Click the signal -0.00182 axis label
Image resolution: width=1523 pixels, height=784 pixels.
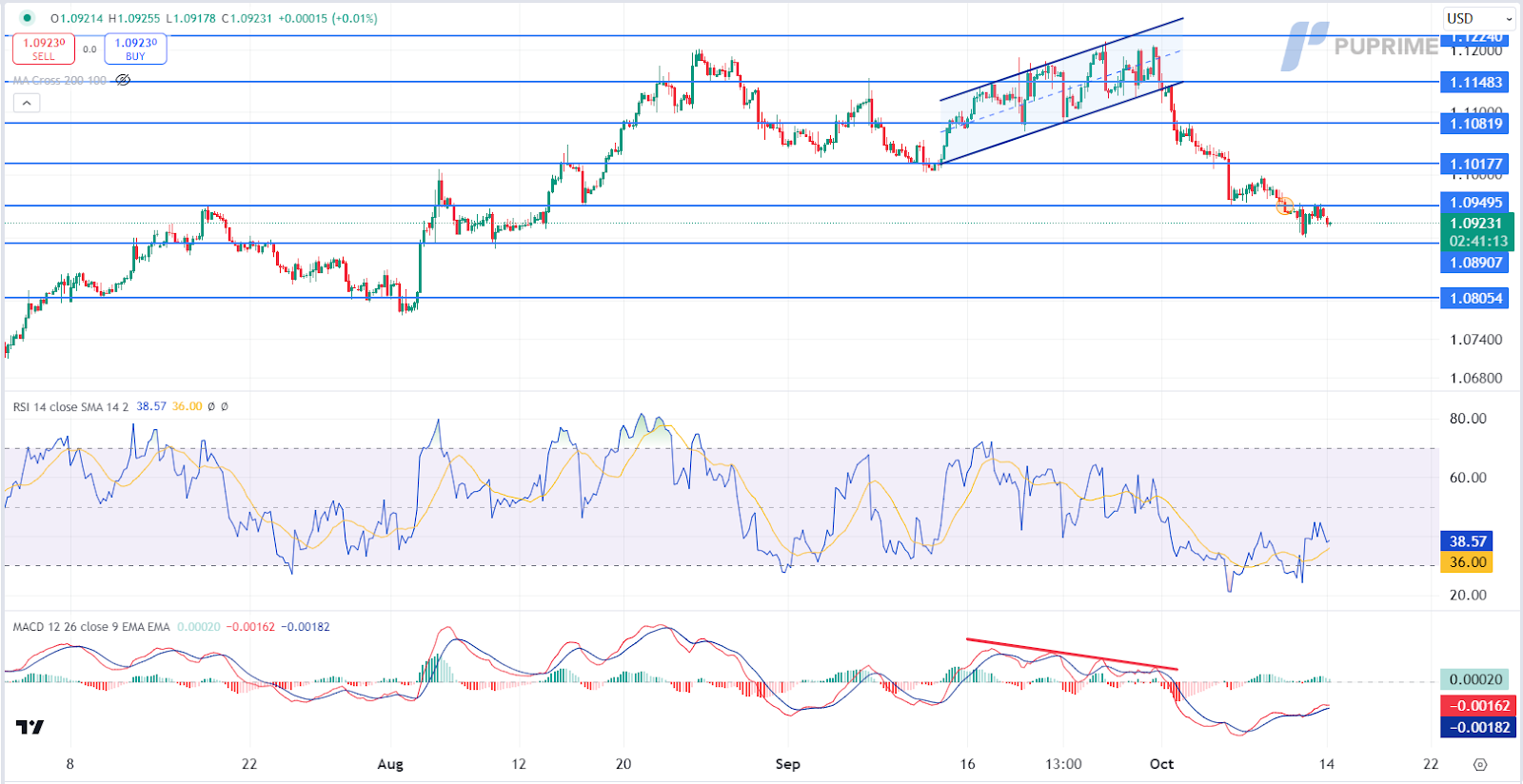[x=1478, y=728]
